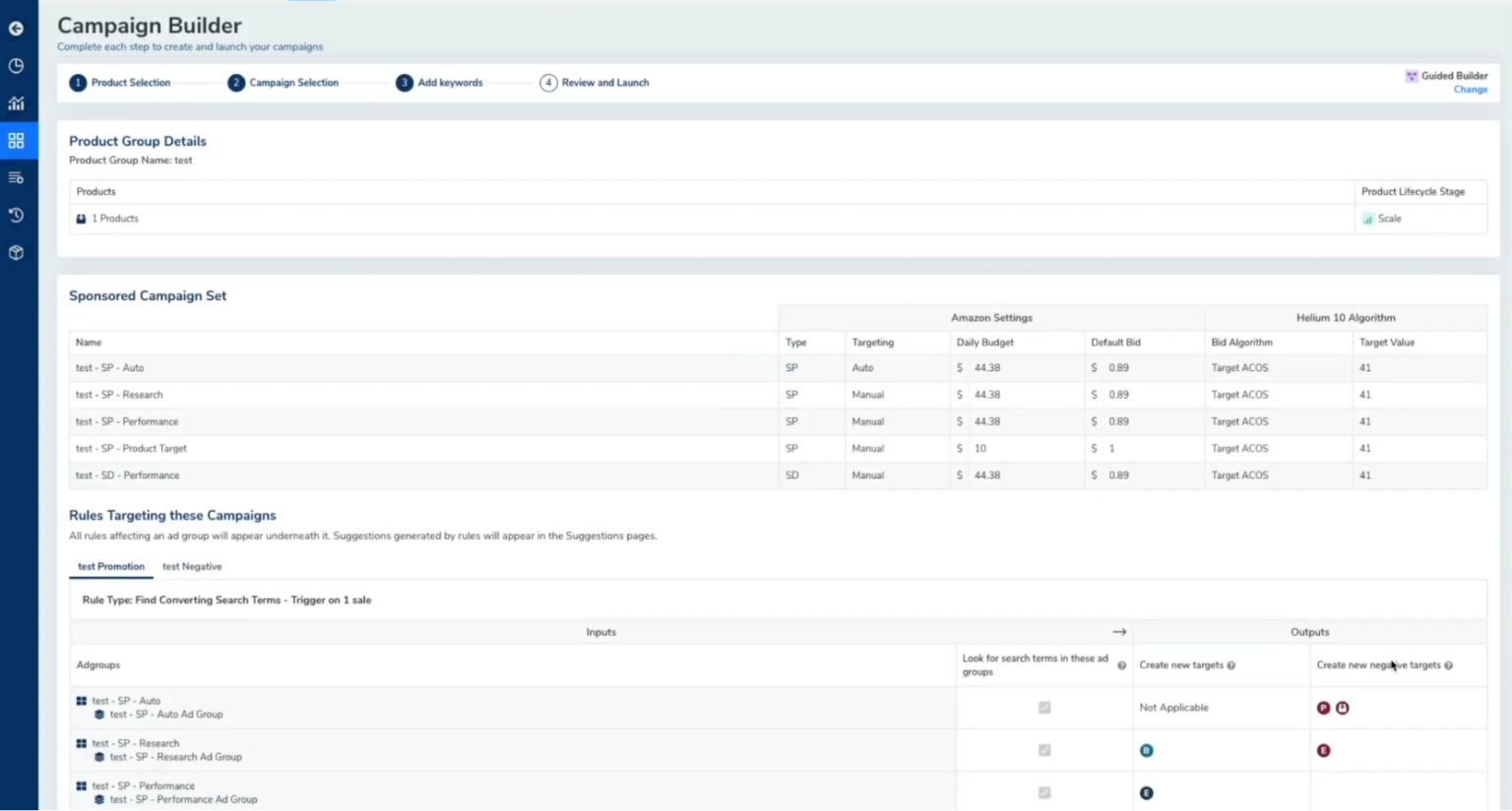
Task: Click the highlighted grid dashboard icon
Action: pos(15,140)
